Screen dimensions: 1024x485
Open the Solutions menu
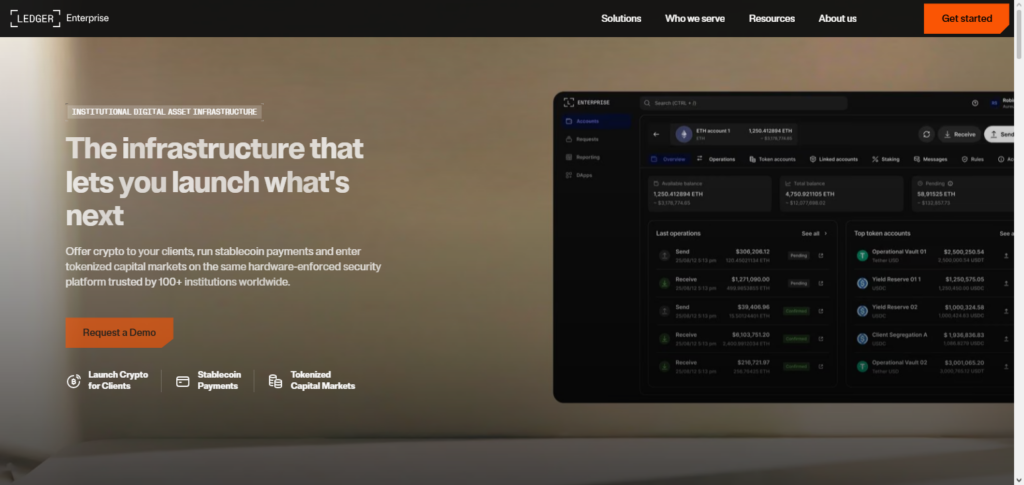click(x=621, y=18)
